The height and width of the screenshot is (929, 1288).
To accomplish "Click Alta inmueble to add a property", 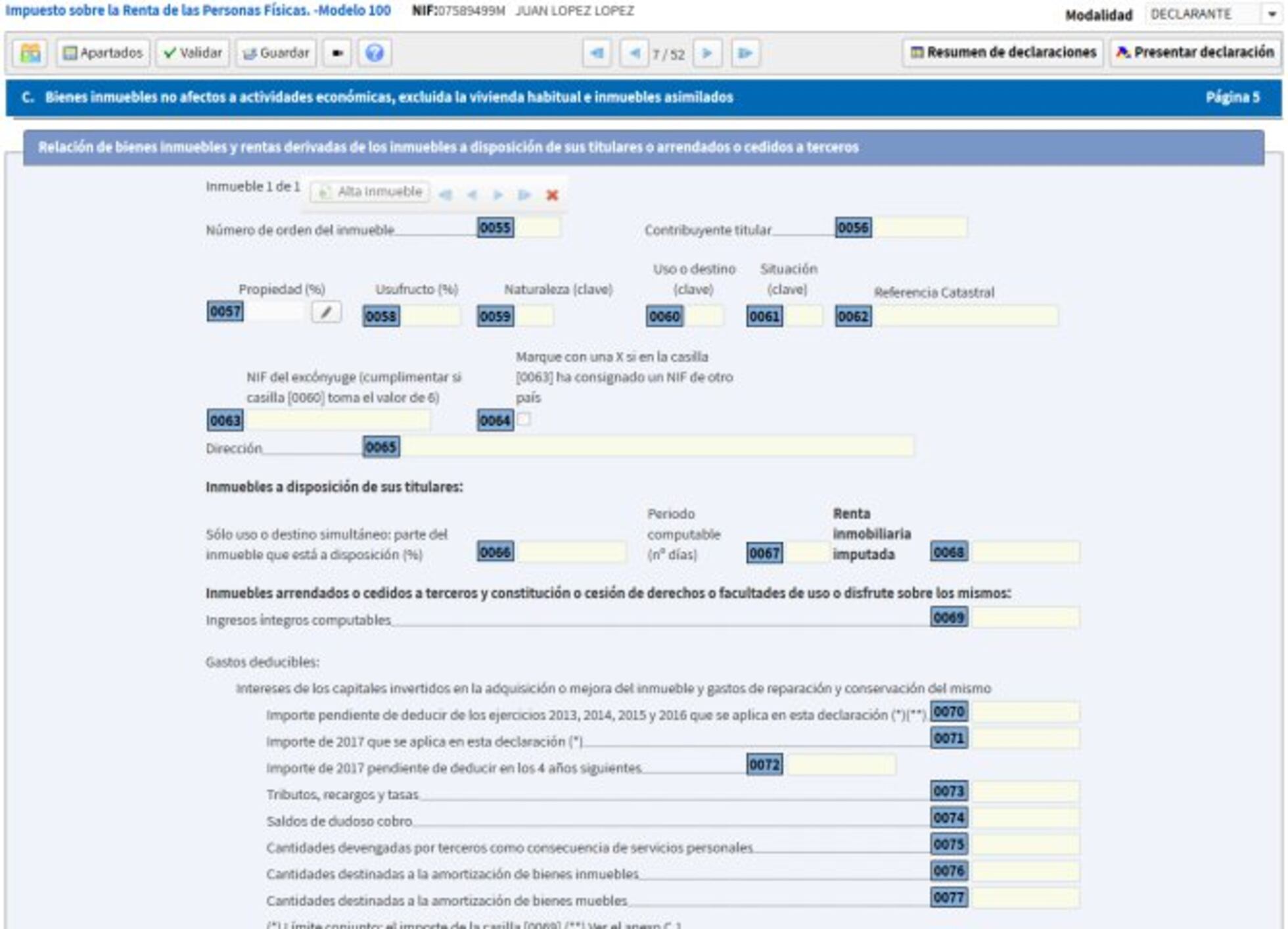I will 370,192.
